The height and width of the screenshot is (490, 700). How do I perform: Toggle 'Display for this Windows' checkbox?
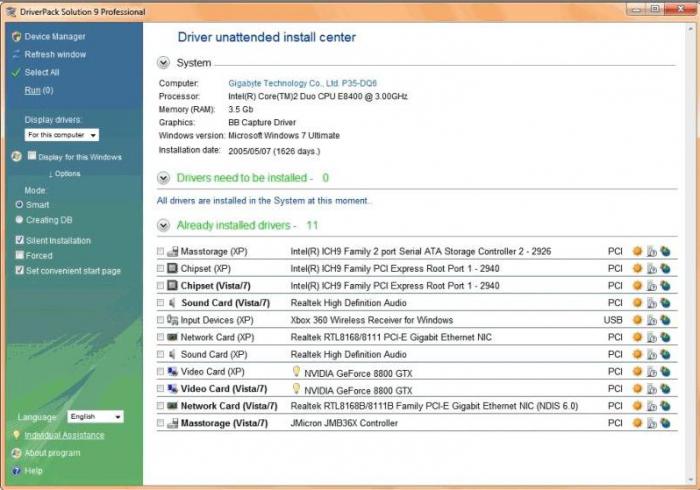[x=32, y=155]
